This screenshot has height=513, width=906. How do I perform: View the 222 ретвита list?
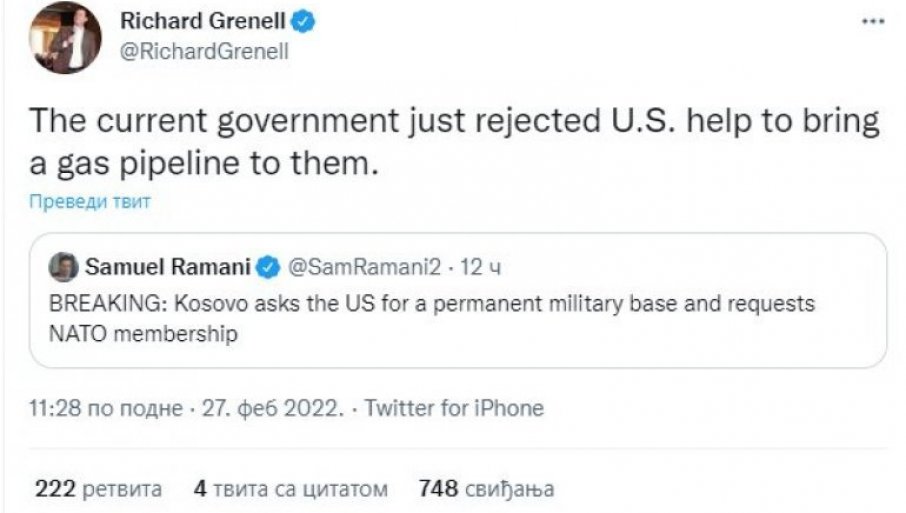[x=99, y=489]
